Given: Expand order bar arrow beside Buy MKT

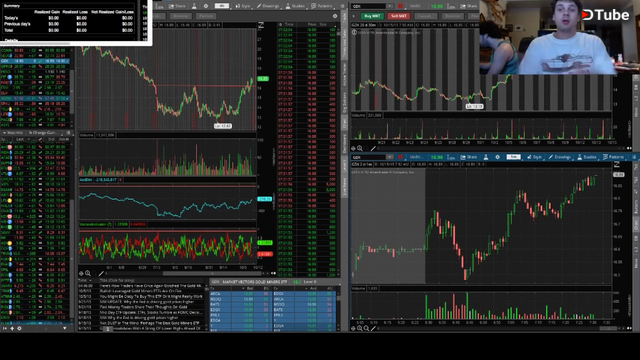Looking at the screenshot, I should pos(354,16).
